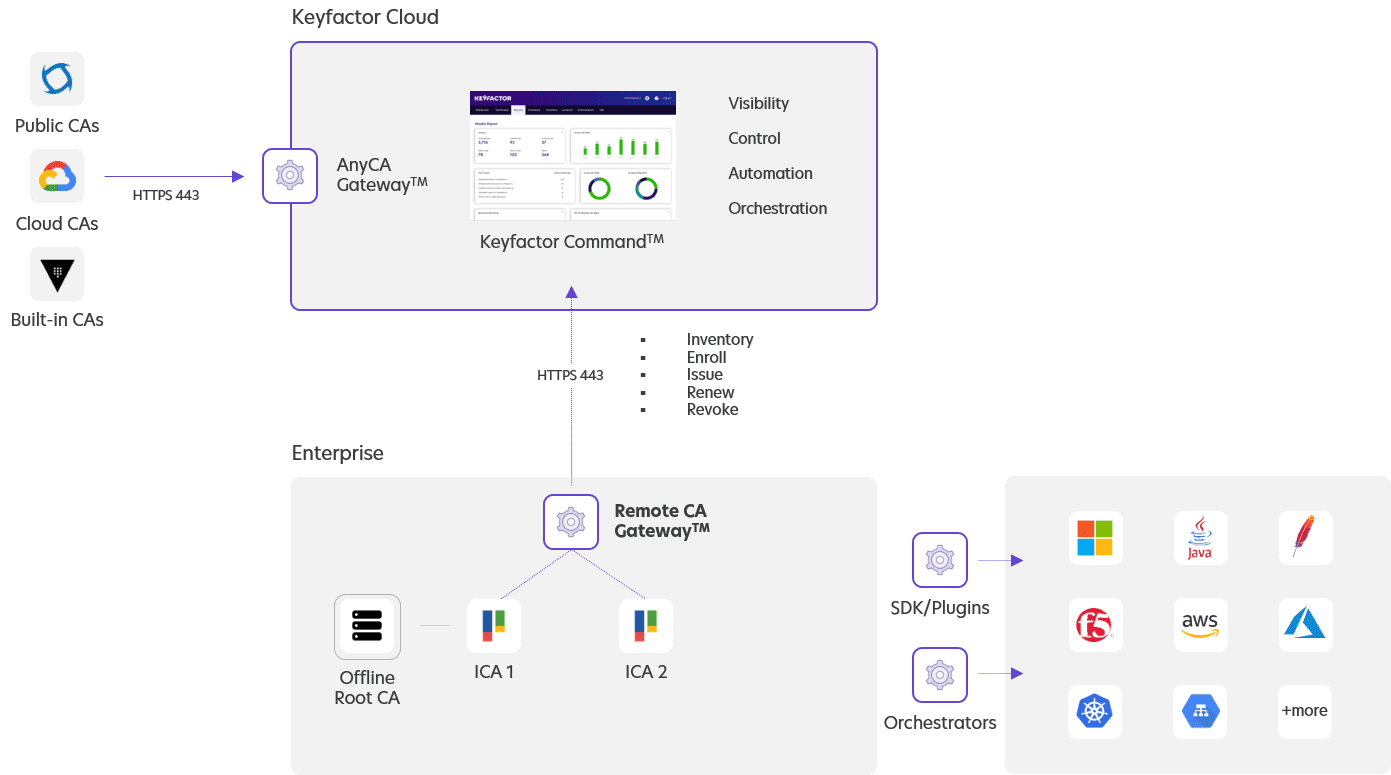The width and height of the screenshot is (1391, 775).
Task: Click the Visibility text
Action: (x=758, y=104)
